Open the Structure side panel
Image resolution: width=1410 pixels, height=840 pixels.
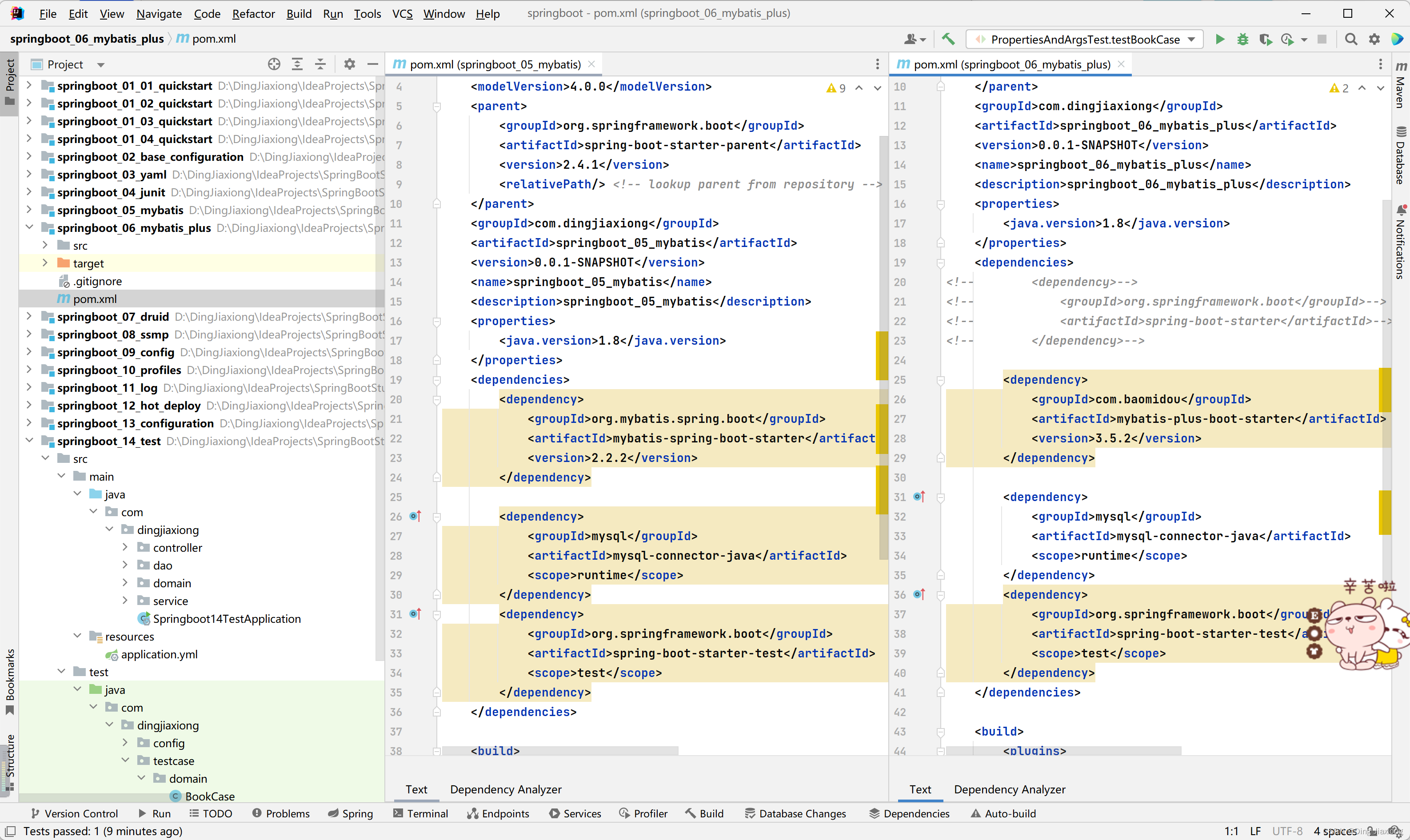(x=10, y=761)
